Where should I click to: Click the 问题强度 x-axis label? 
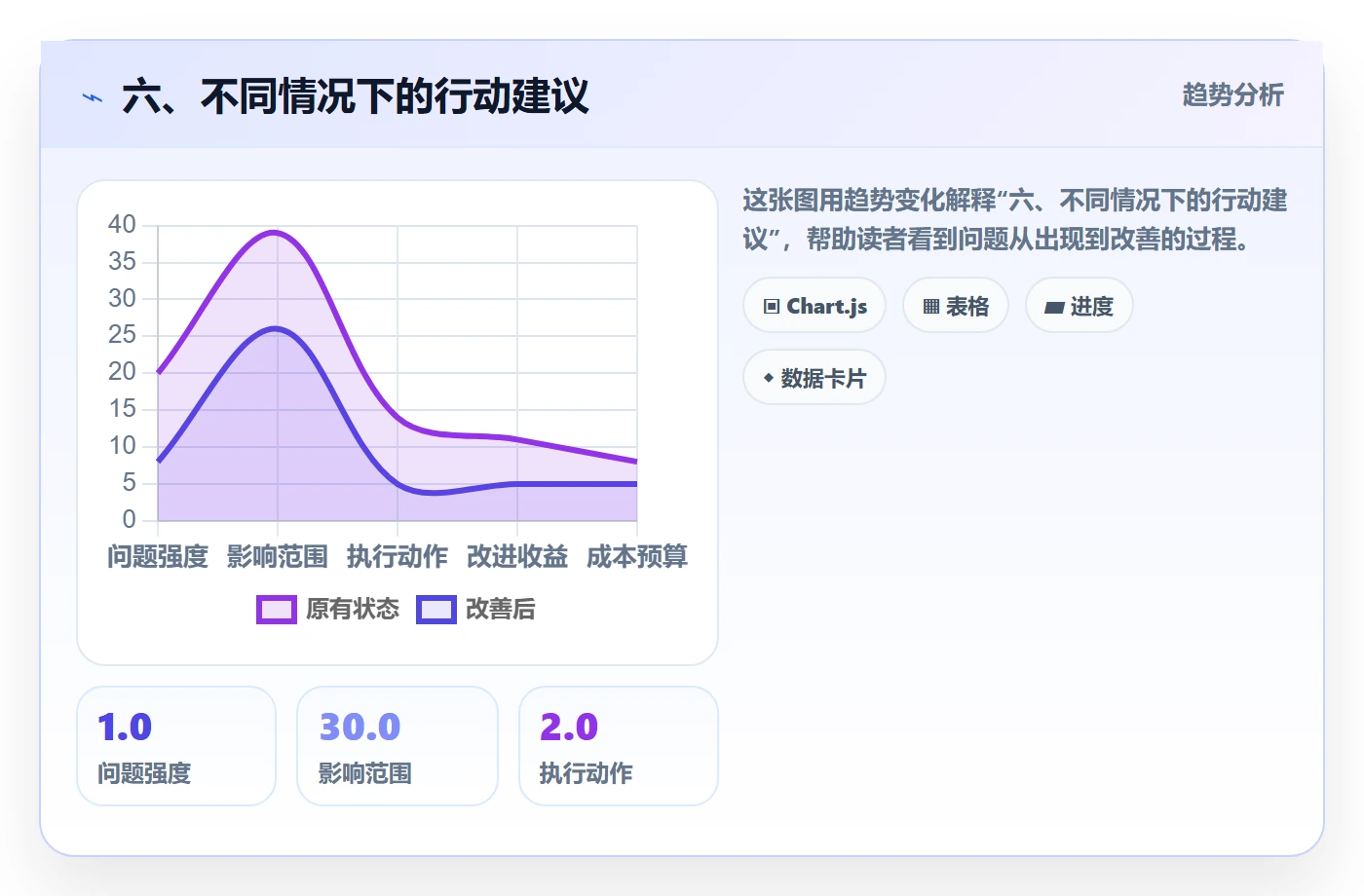158,557
